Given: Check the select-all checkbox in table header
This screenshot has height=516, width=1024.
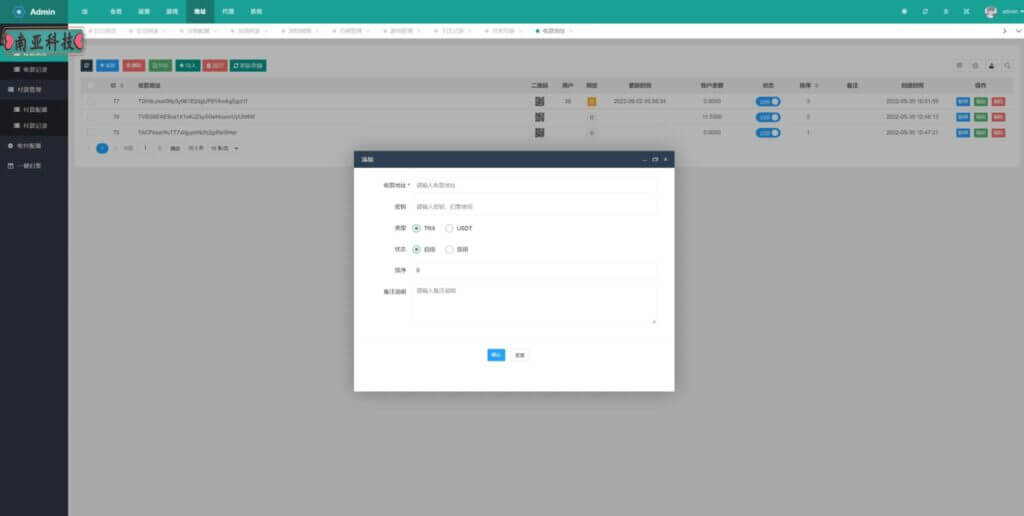Looking at the screenshot, I should (91, 86).
